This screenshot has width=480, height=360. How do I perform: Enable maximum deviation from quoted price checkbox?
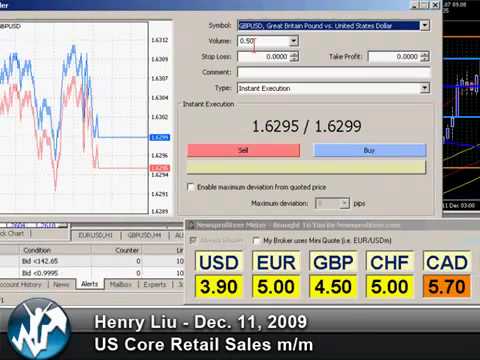[191, 187]
